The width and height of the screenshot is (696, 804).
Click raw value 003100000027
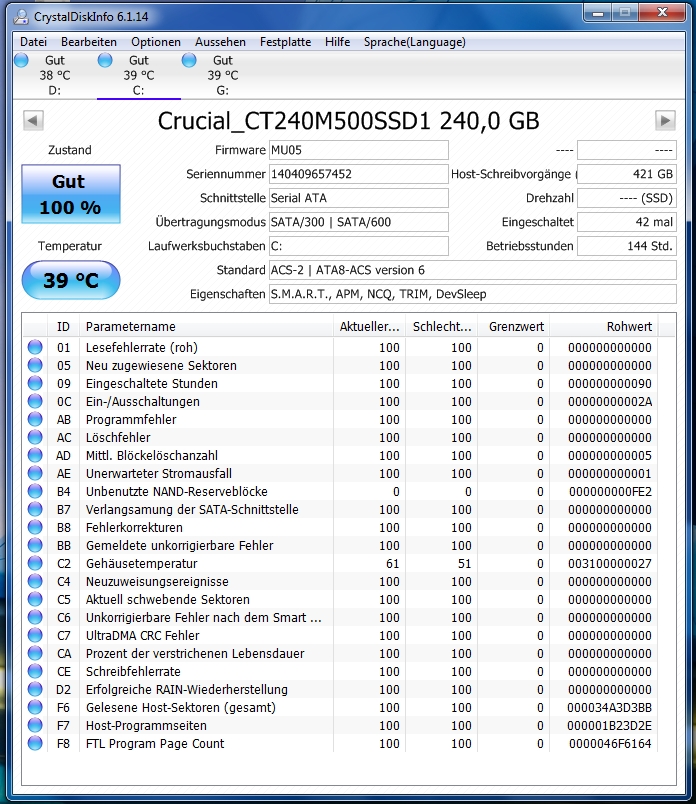pos(609,564)
